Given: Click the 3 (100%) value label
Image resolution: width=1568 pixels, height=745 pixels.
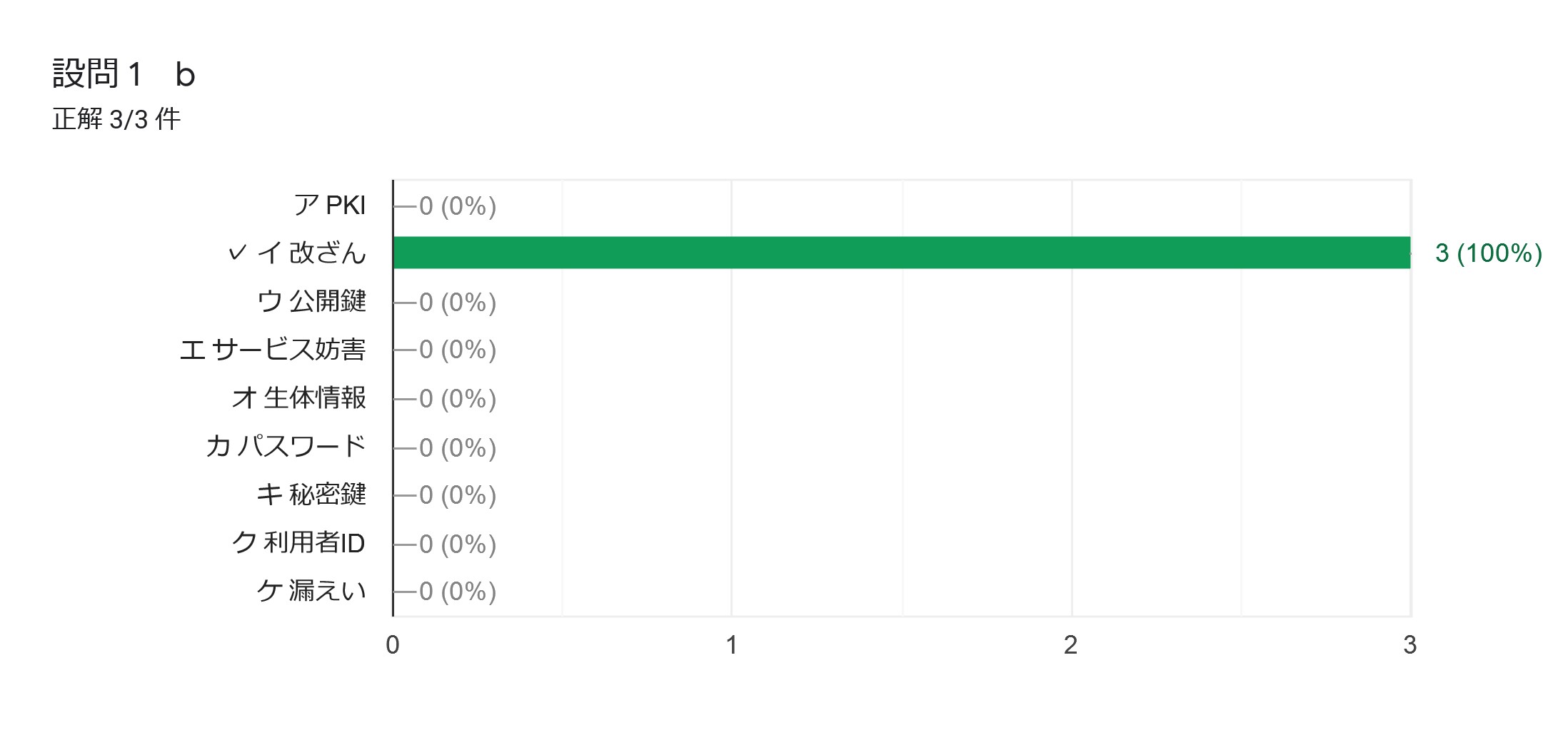Looking at the screenshot, I should pos(1489,253).
